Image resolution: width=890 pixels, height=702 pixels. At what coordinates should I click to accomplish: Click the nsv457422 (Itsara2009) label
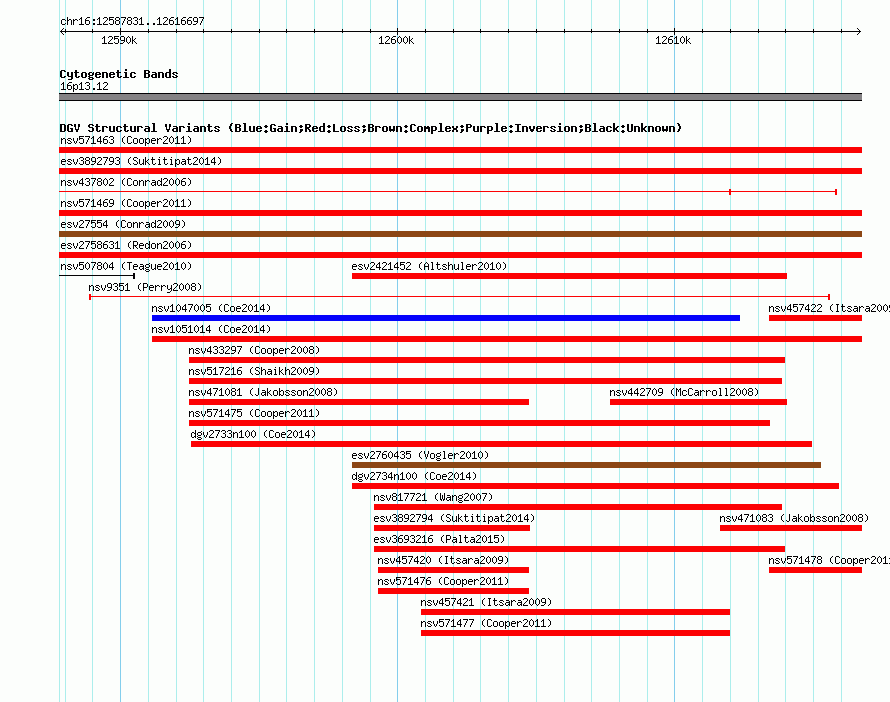point(829,308)
